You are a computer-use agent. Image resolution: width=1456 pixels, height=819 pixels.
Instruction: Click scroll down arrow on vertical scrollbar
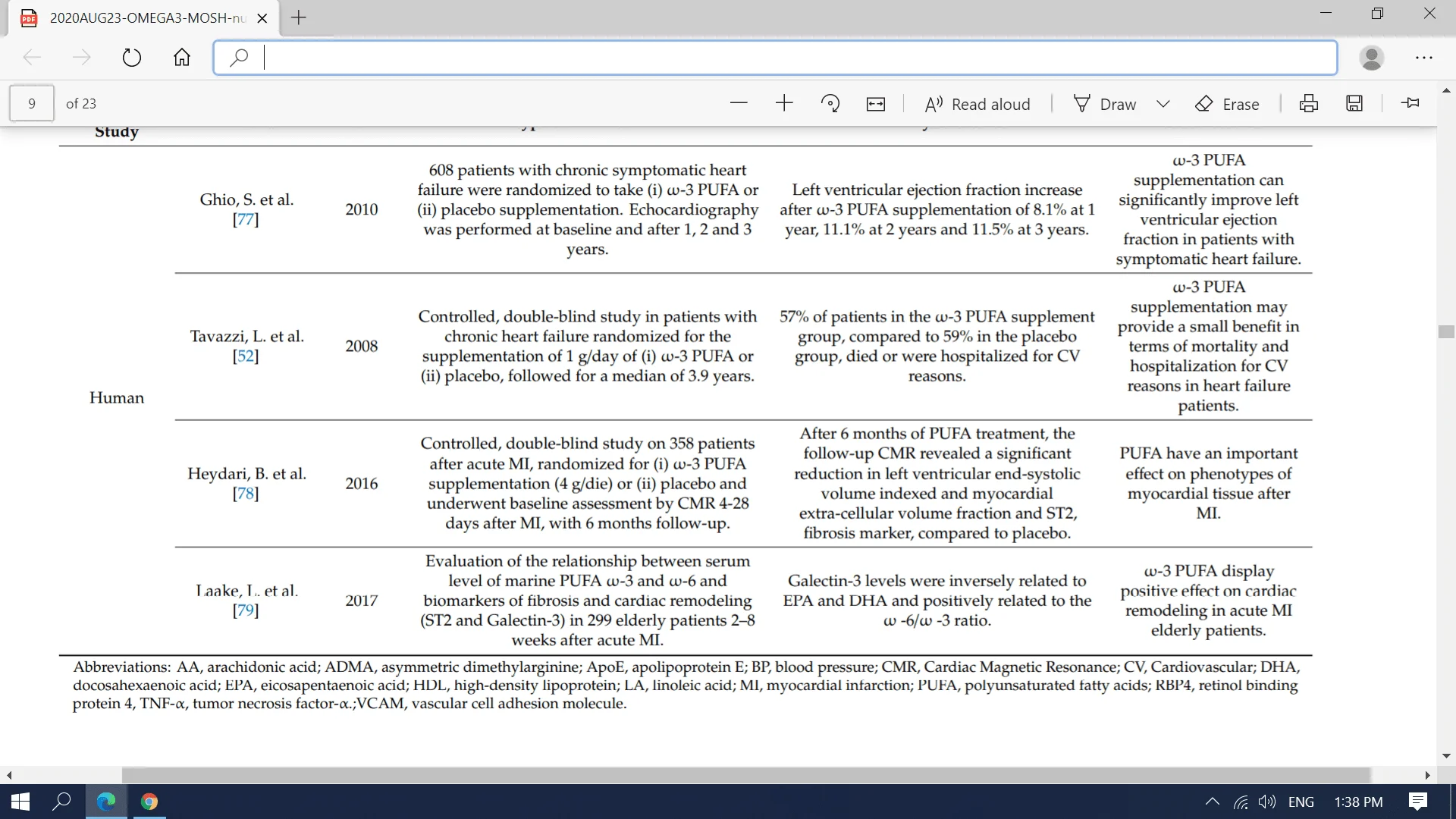pyautogui.click(x=1446, y=756)
